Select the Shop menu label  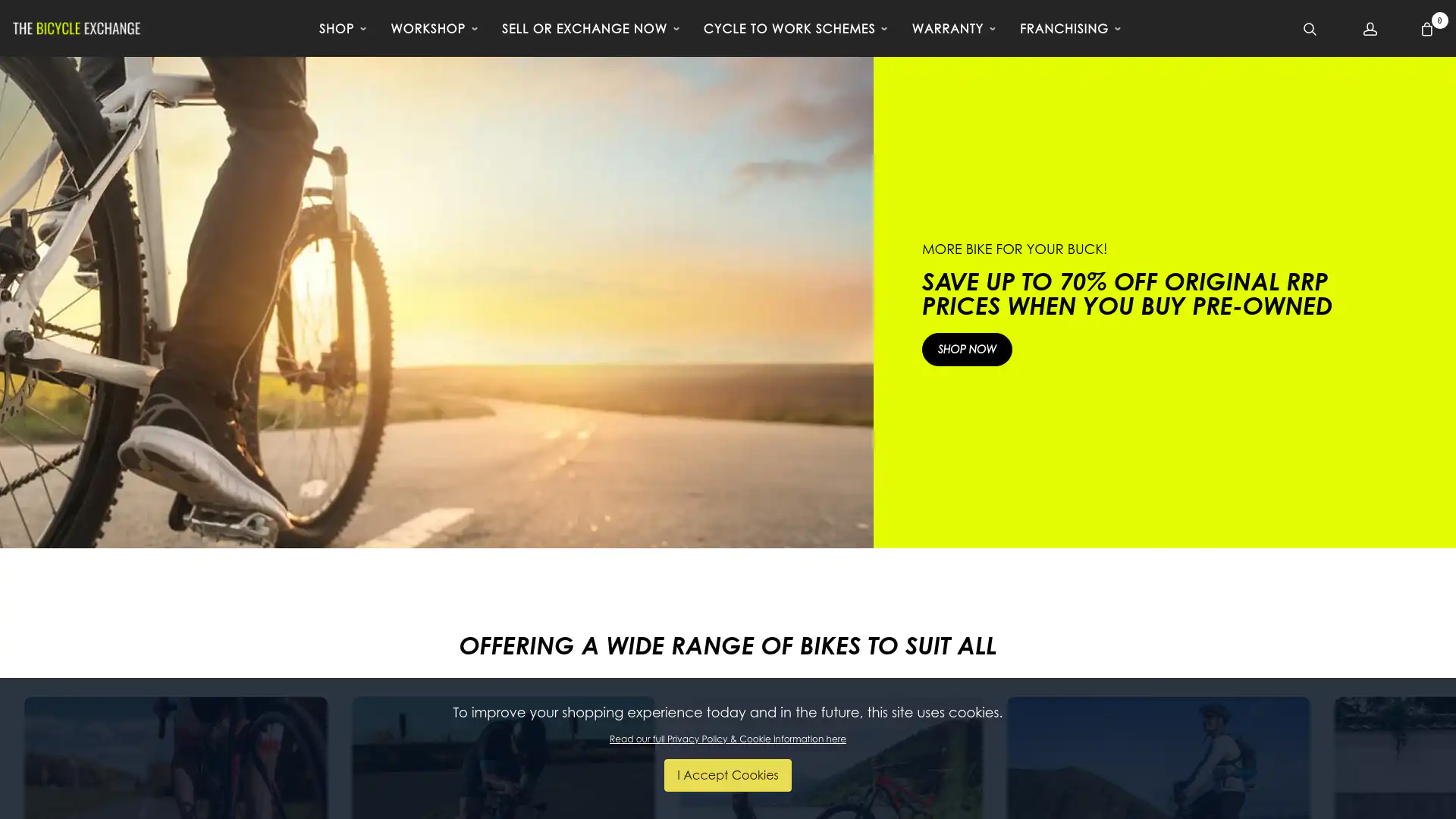336,28
